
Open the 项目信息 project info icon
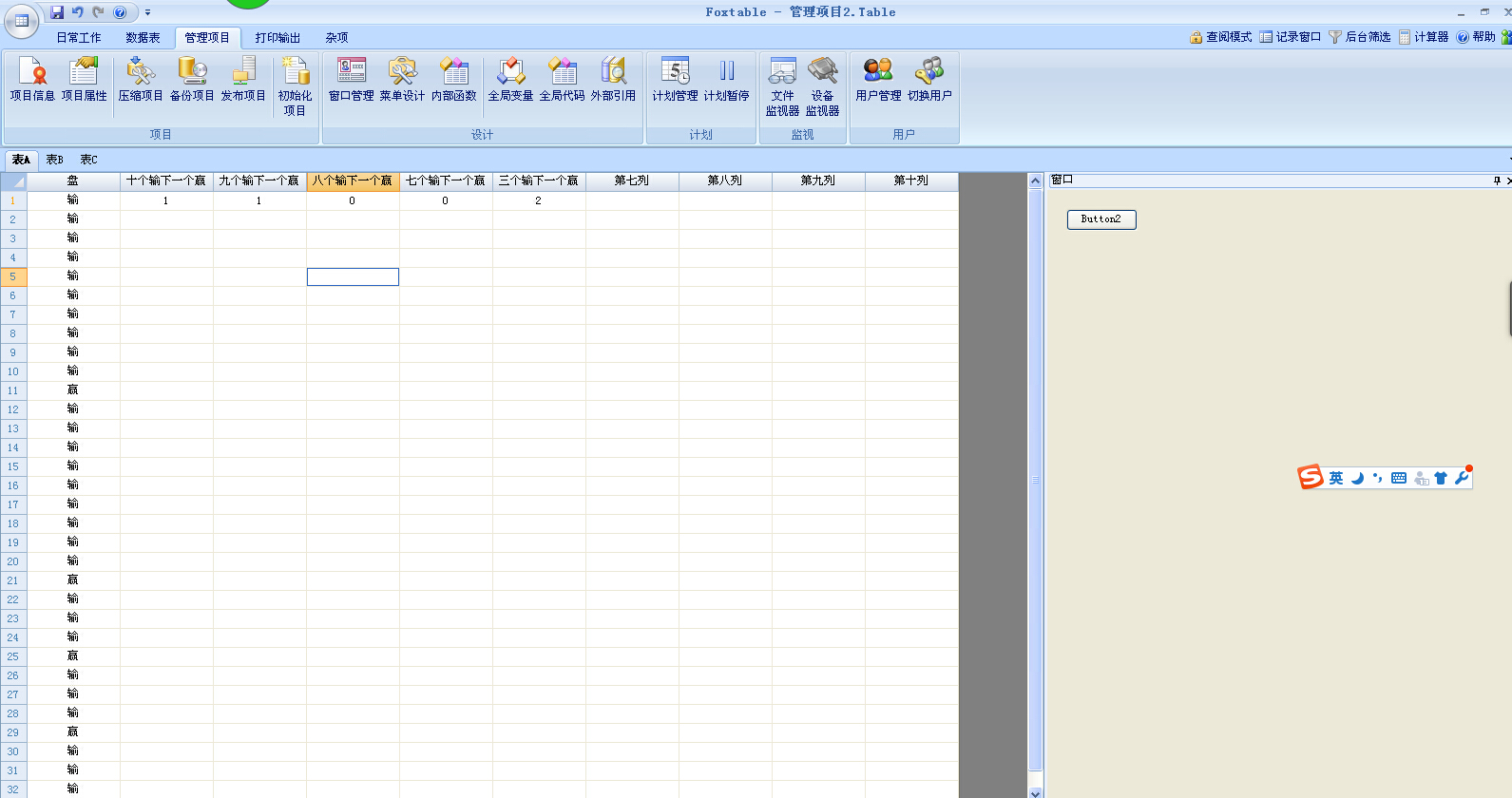[x=32, y=79]
